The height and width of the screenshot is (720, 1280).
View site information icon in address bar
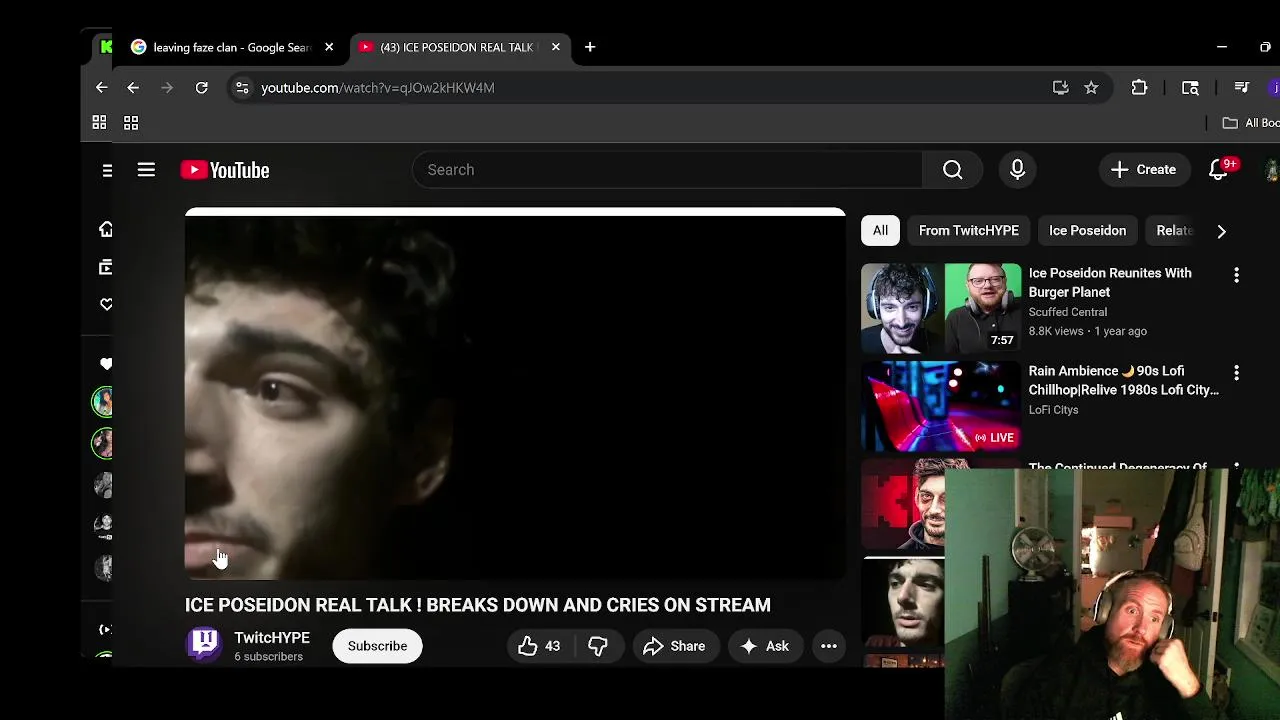click(x=242, y=88)
